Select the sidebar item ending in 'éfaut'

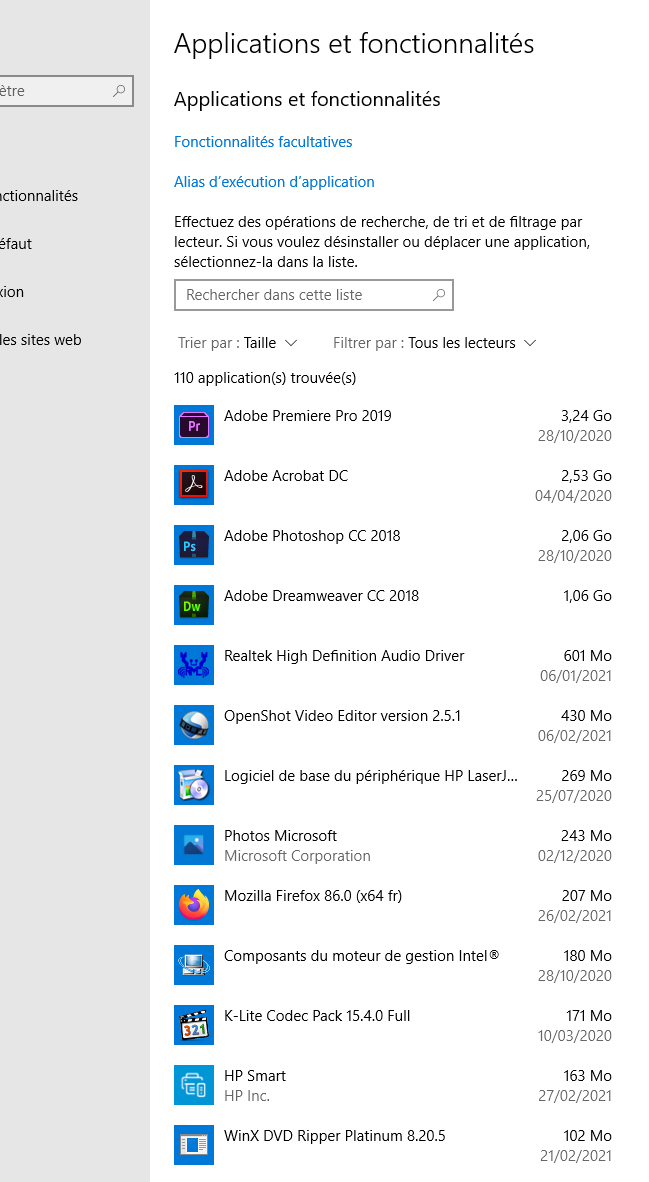17,244
